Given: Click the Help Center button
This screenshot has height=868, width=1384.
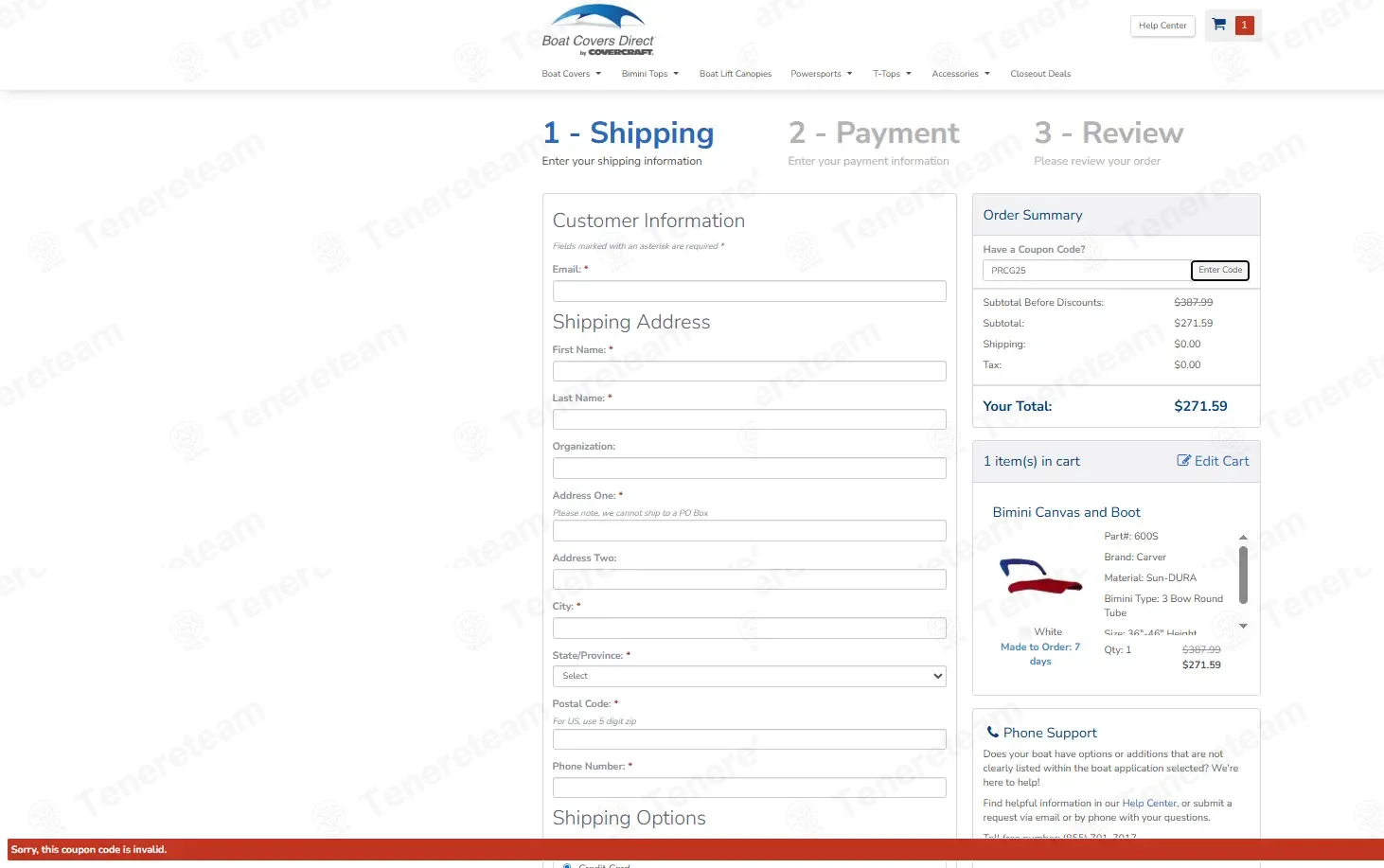Looking at the screenshot, I should tap(1162, 26).
